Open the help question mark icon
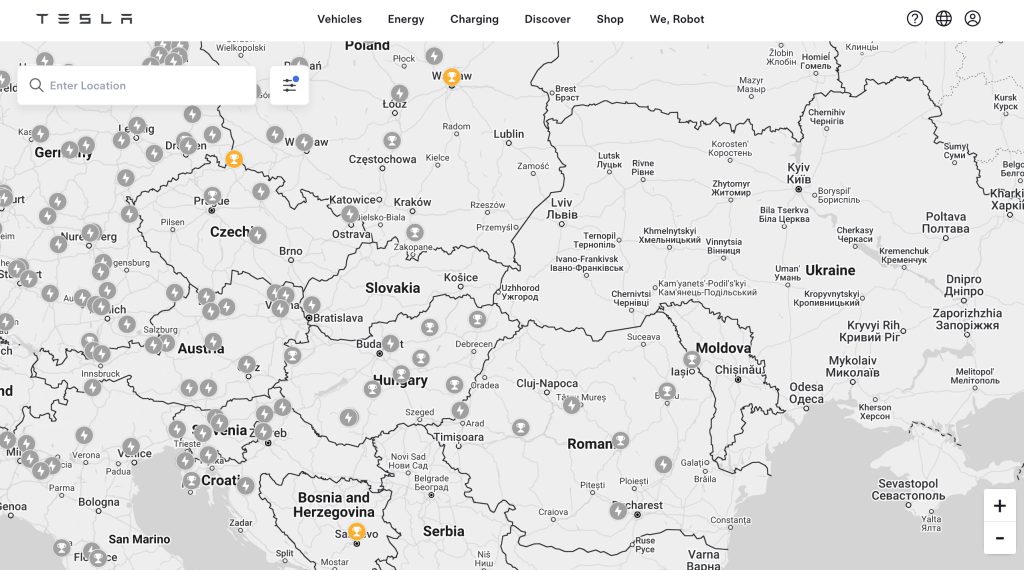1024x570 pixels. click(x=915, y=18)
